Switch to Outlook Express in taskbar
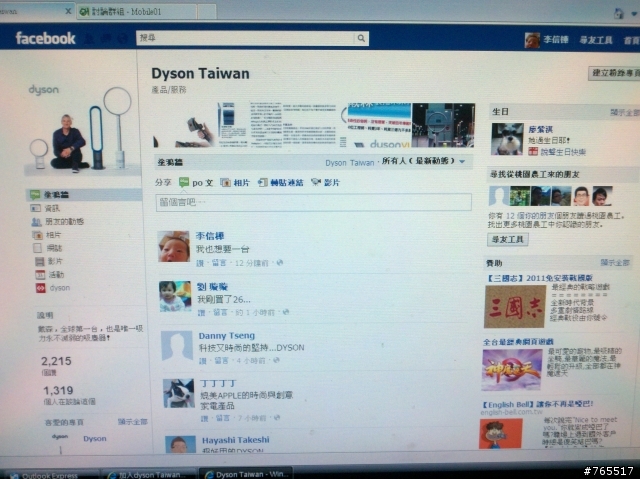 click(x=49, y=475)
